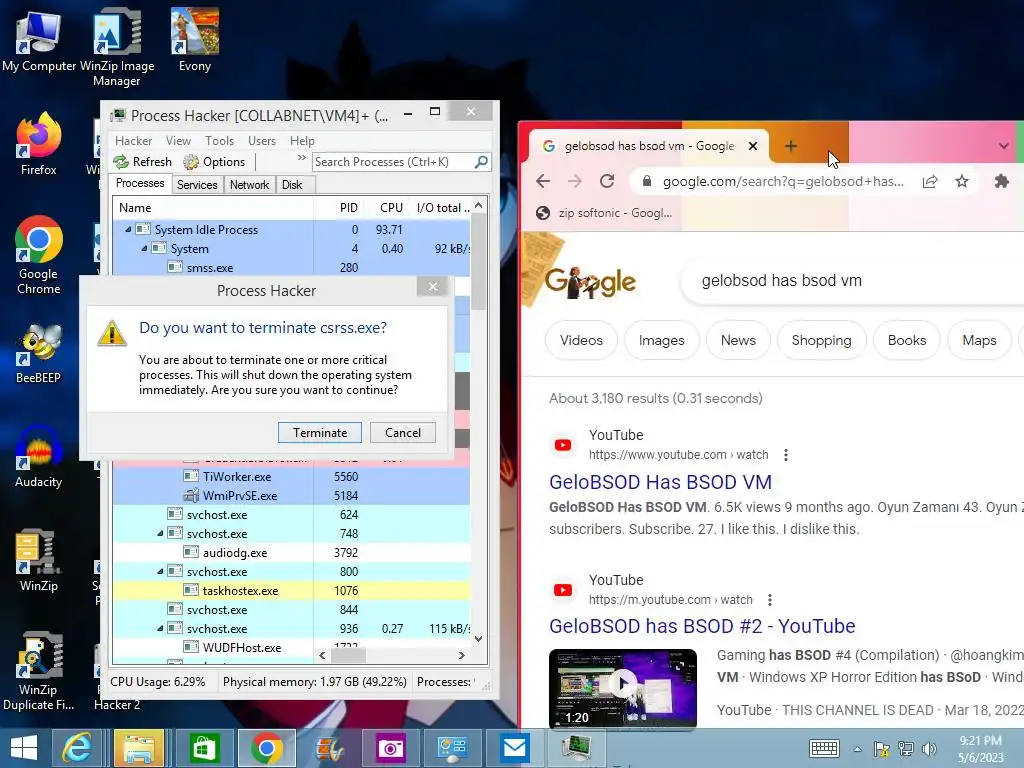Open Options in Process Hacker toolbar
The image size is (1024, 768).
[x=214, y=161]
